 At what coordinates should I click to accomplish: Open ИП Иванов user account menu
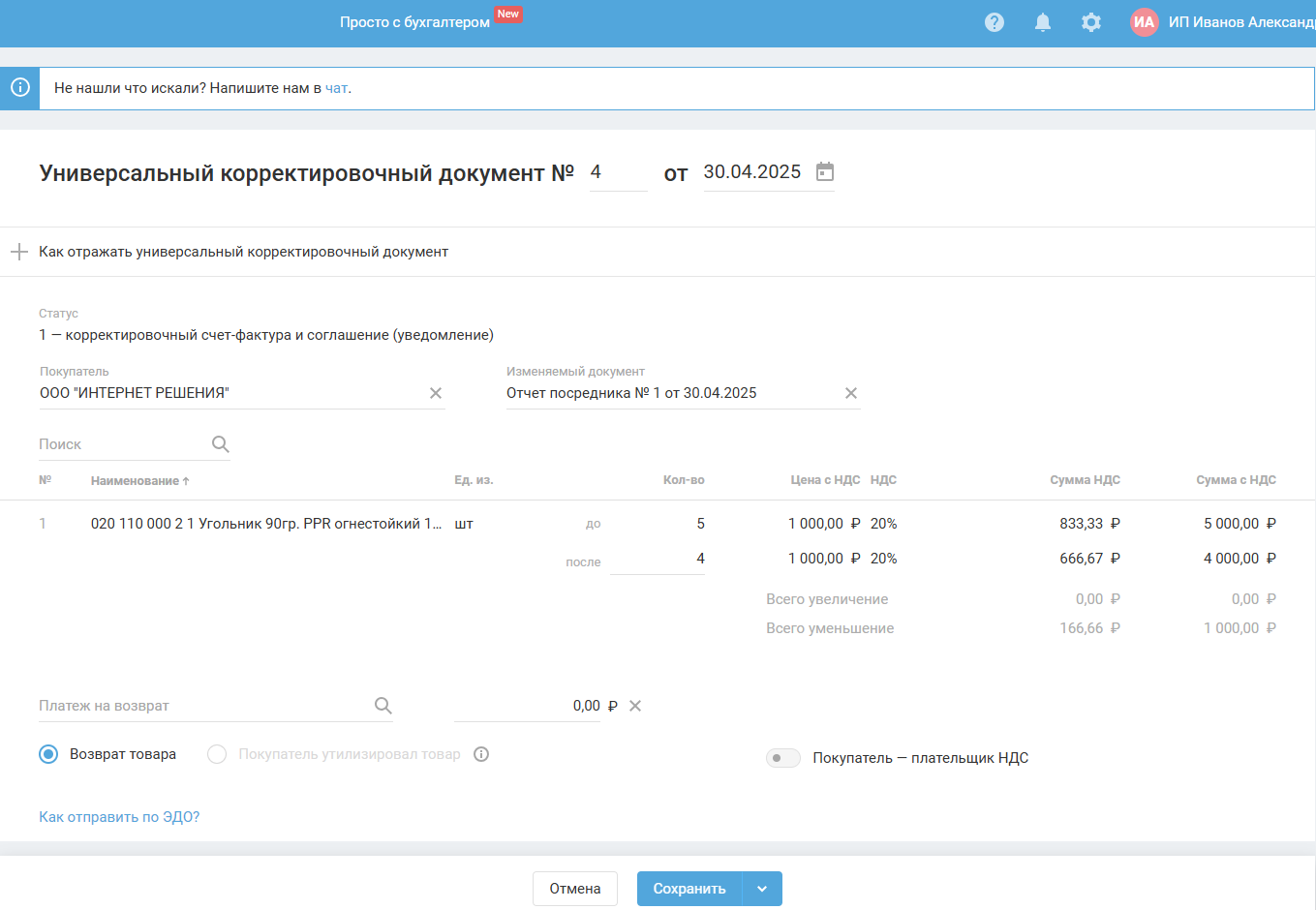click(1223, 22)
